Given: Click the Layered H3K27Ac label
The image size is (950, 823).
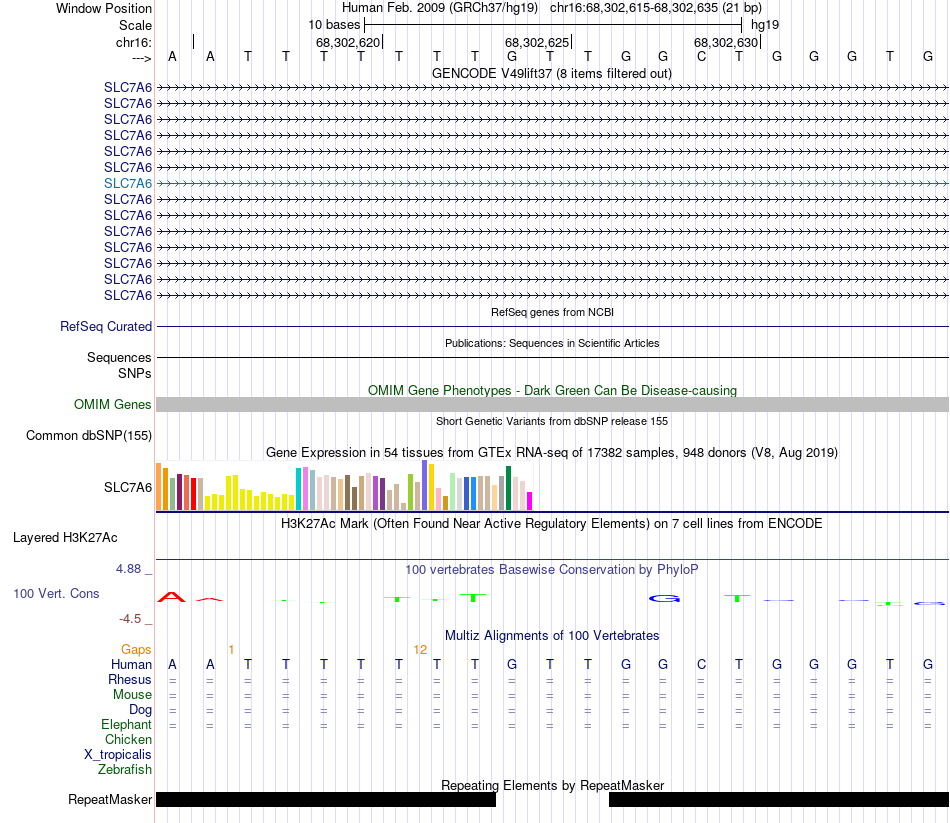Looking at the screenshot, I should click(65, 538).
